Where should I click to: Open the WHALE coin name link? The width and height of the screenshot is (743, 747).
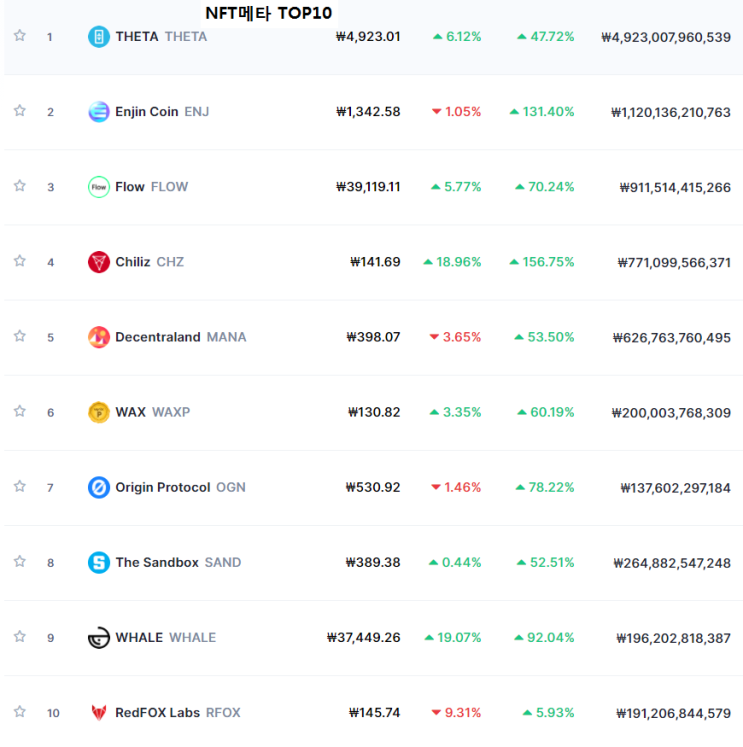[x=139, y=638]
